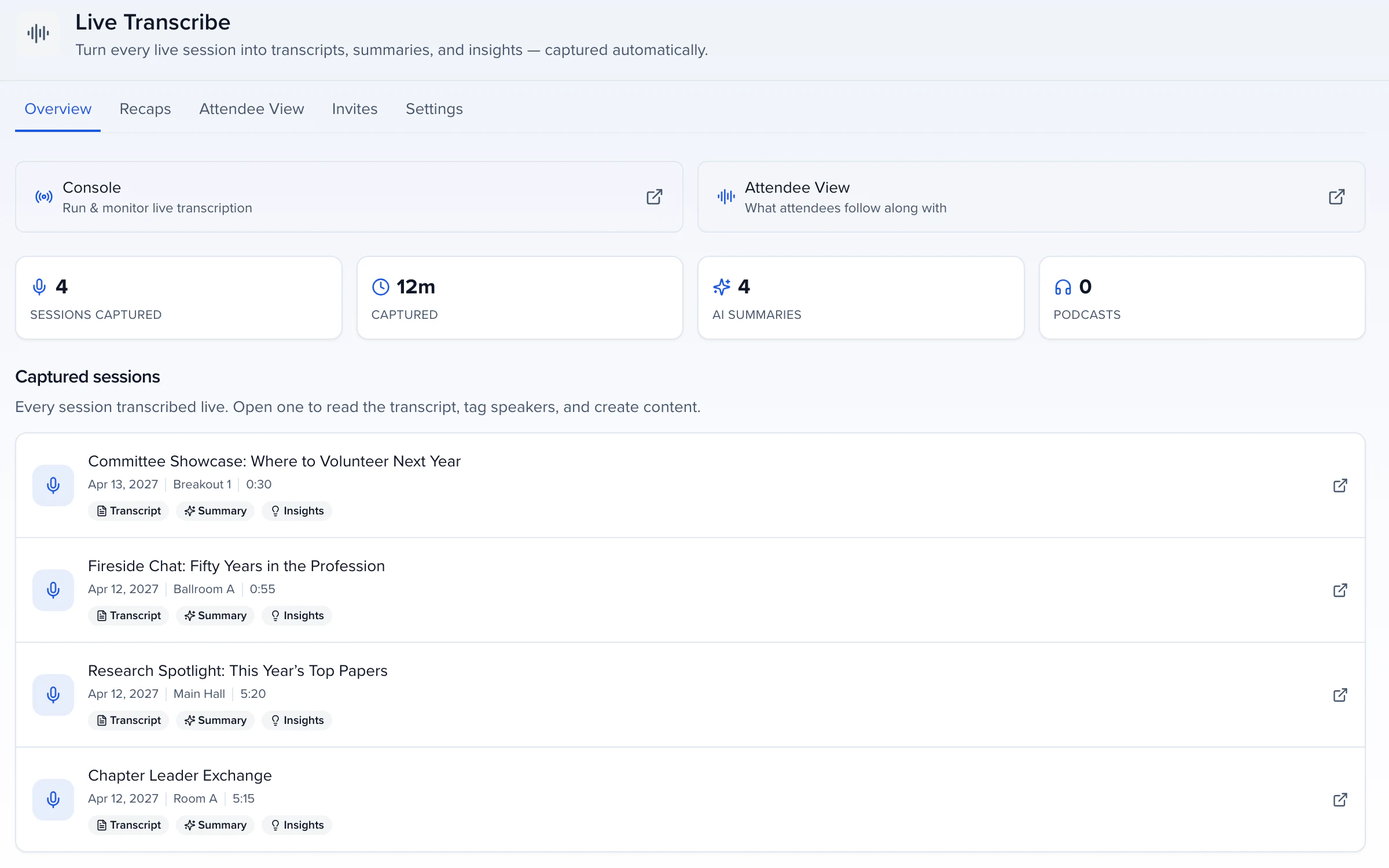Click microphone icon for Chapter Leader Exchange

pyautogui.click(x=53, y=800)
